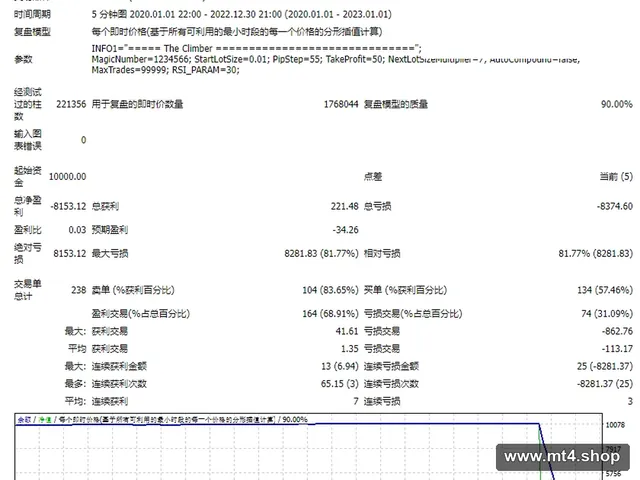
Task: Click the ticks modelled value 1768044
Action: tap(341, 104)
